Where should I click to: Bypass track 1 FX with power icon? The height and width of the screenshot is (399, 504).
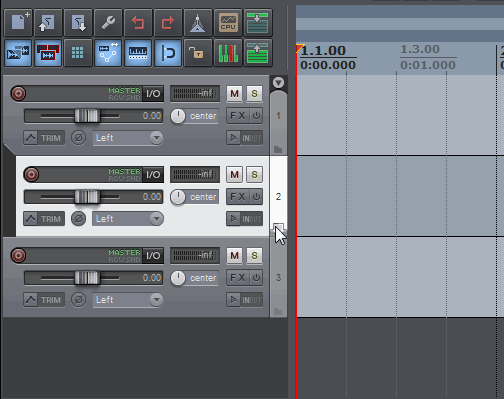[256, 116]
